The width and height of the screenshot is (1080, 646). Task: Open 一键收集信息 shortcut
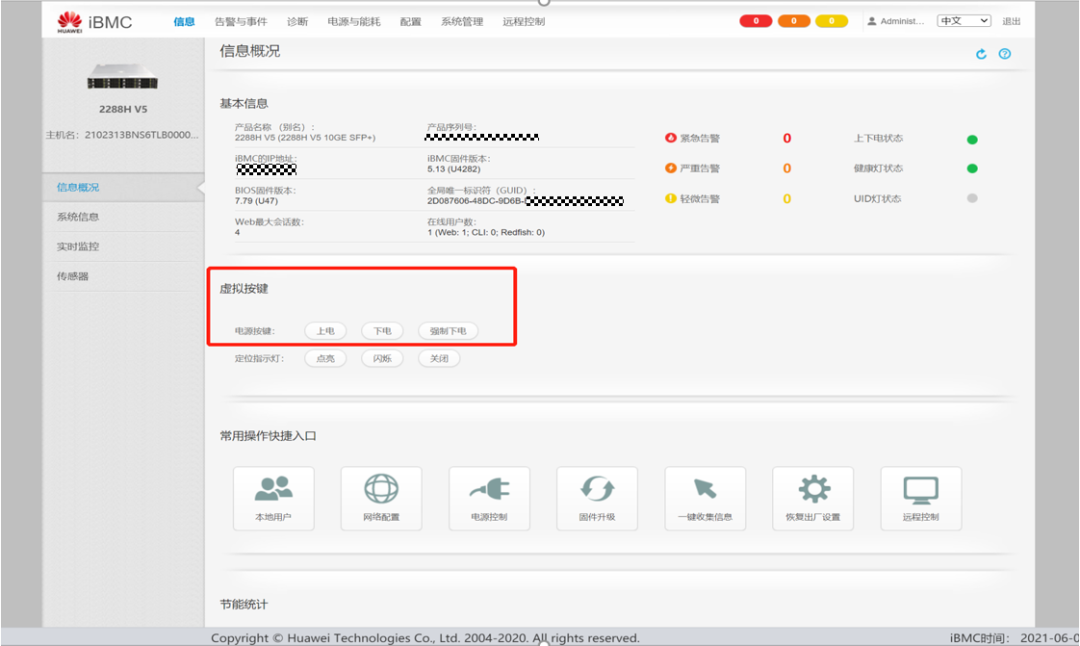click(705, 498)
